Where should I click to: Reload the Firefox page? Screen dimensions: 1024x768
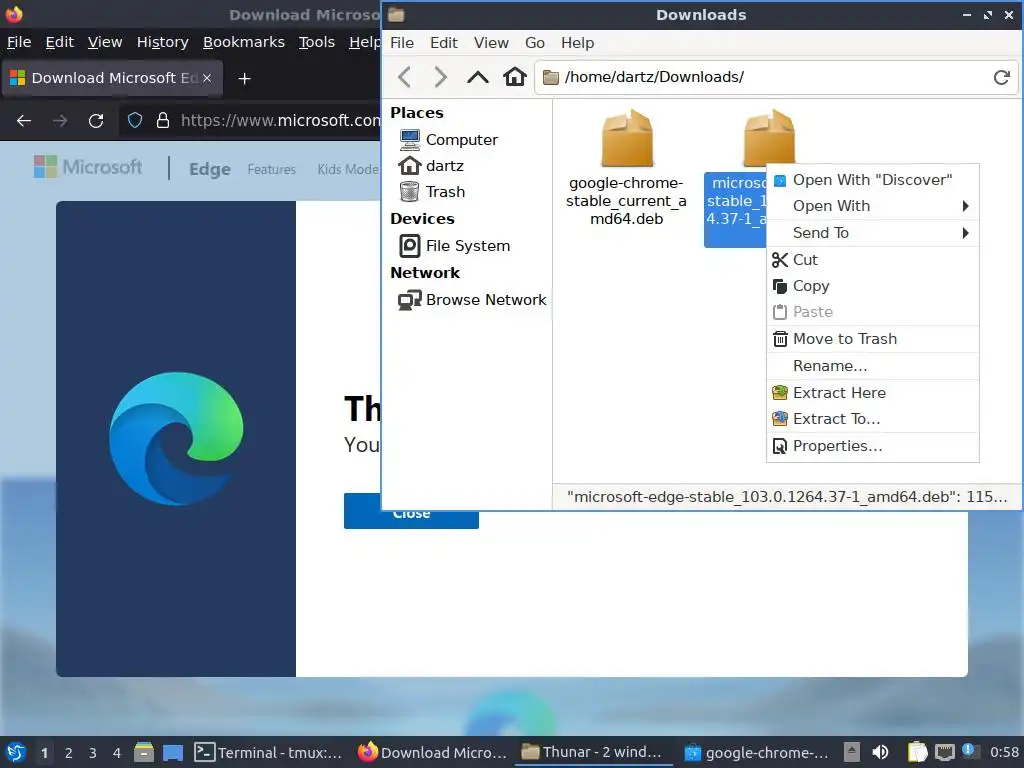pyautogui.click(x=96, y=120)
